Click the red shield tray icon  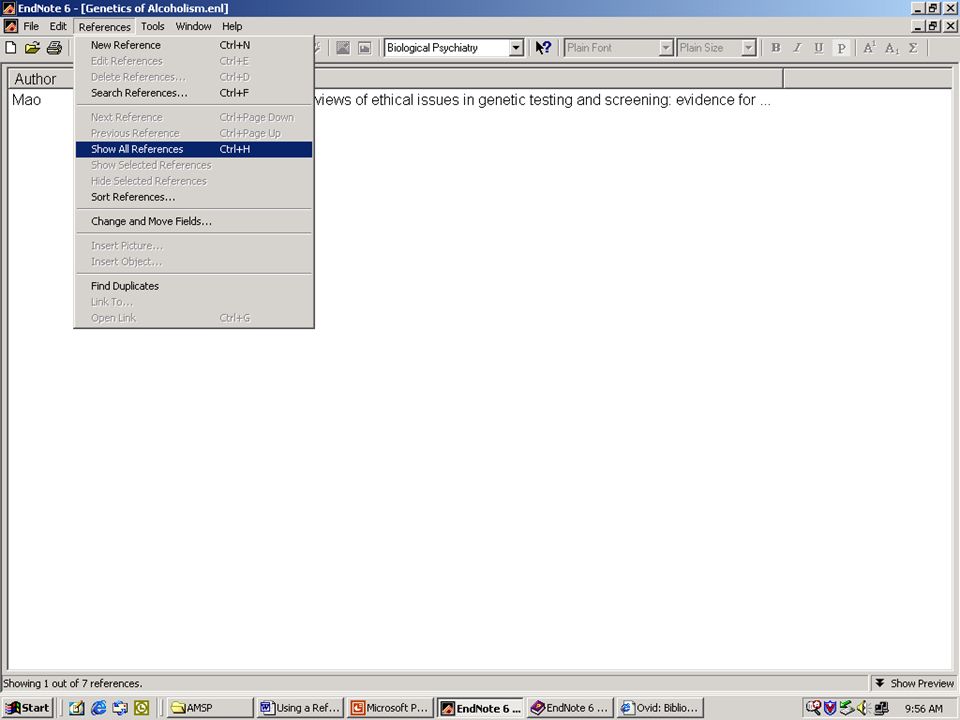coord(830,708)
